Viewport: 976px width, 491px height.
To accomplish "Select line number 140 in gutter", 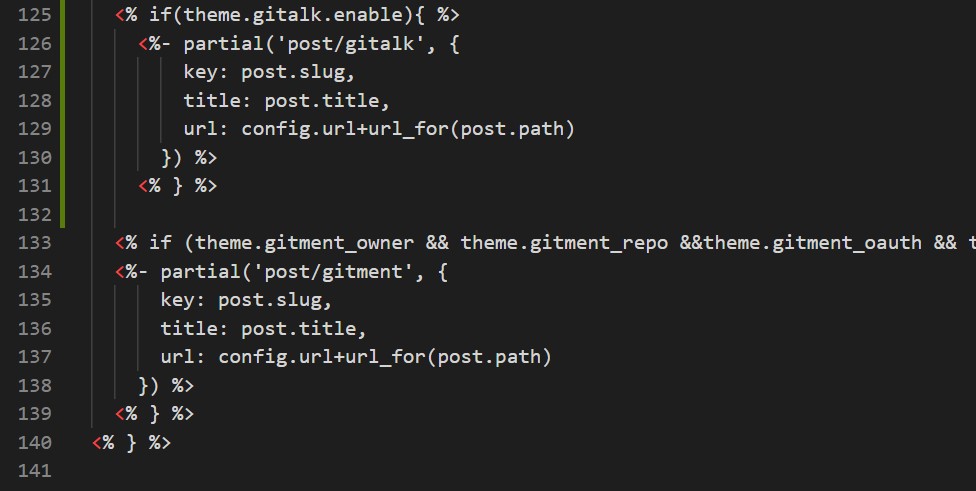I will pos(34,442).
